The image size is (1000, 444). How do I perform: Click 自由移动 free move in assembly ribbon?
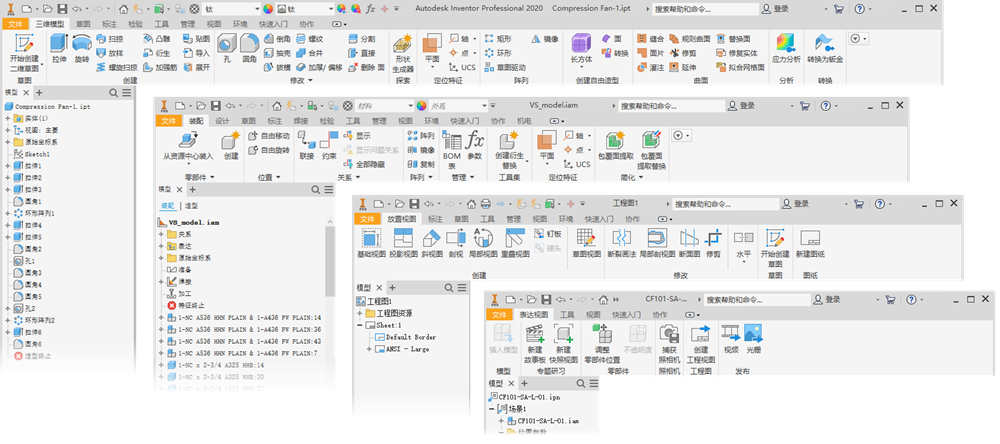[x=270, y=136]
